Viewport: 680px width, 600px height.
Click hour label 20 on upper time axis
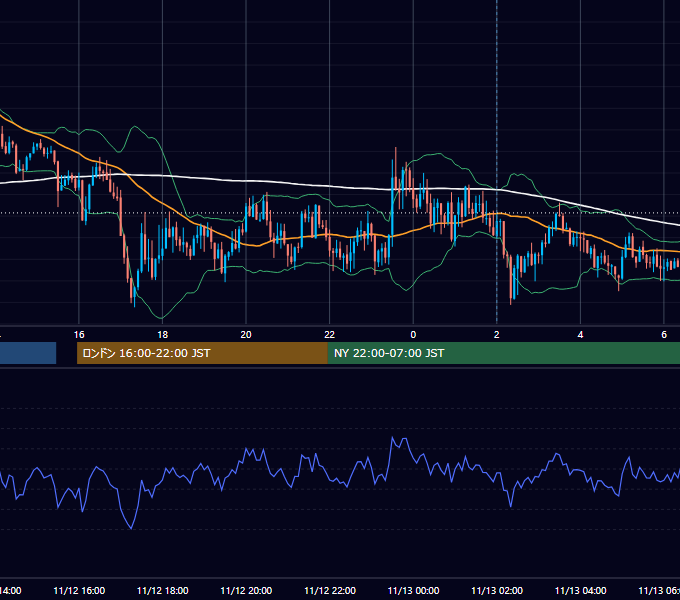[x=246, y=335]
